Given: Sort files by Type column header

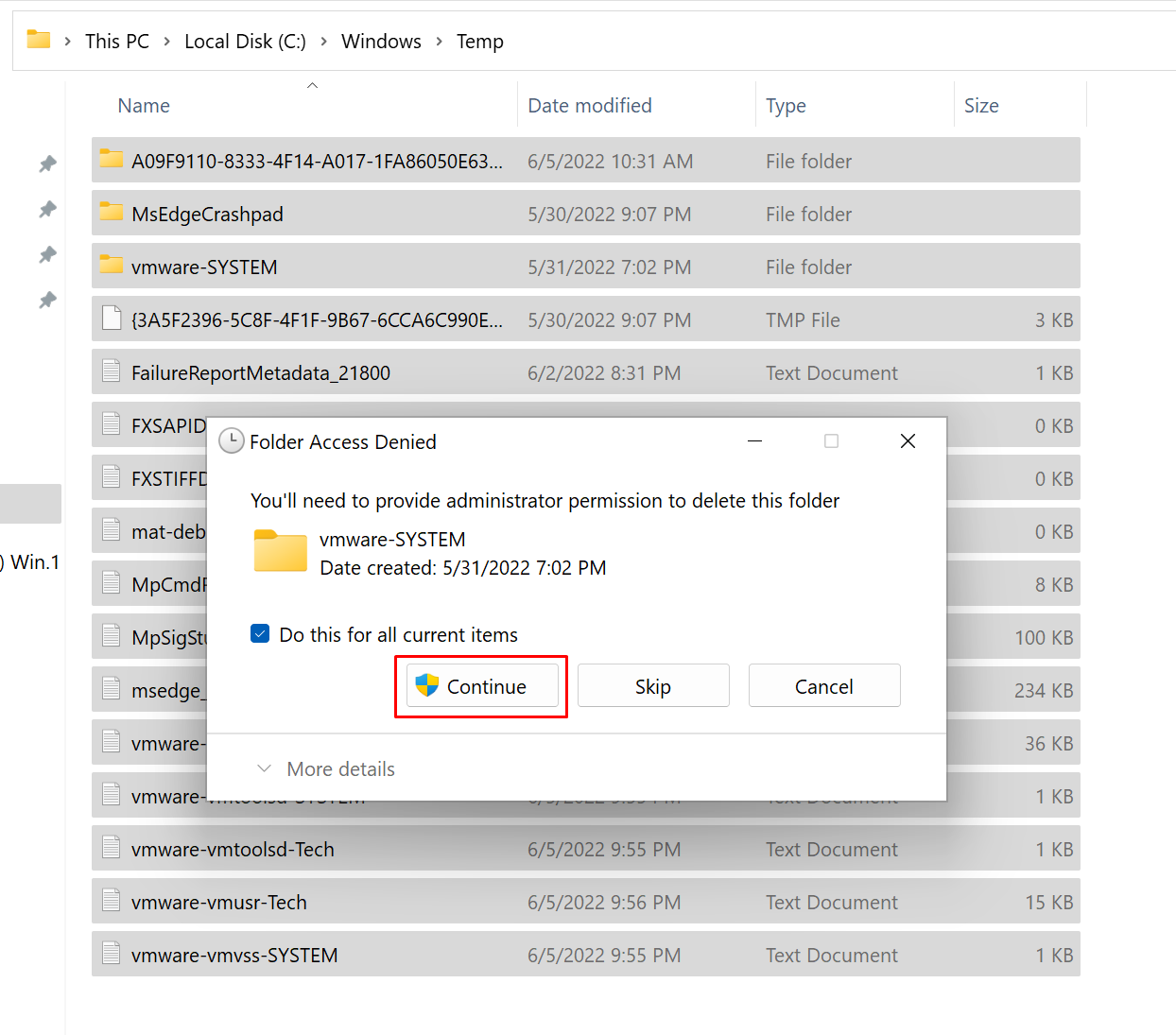Looking at the screenshot, I should (x=786, y=106).
